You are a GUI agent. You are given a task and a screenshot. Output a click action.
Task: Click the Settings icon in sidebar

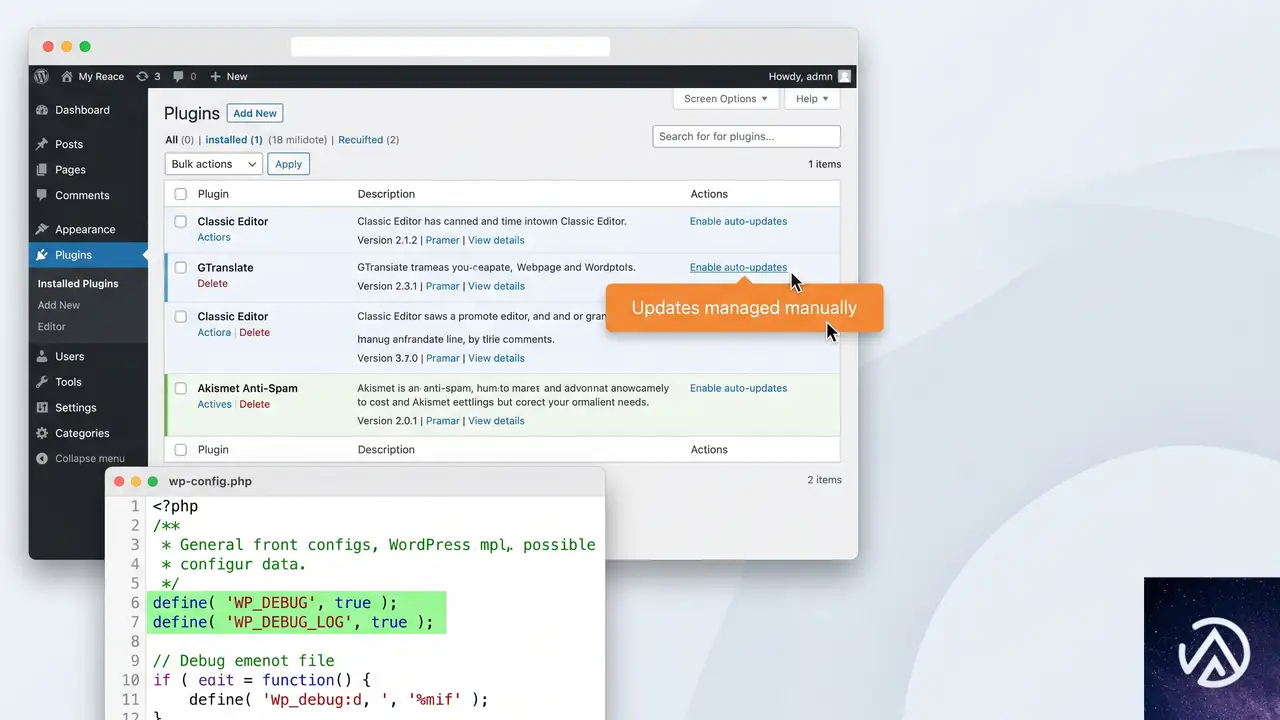42,408
